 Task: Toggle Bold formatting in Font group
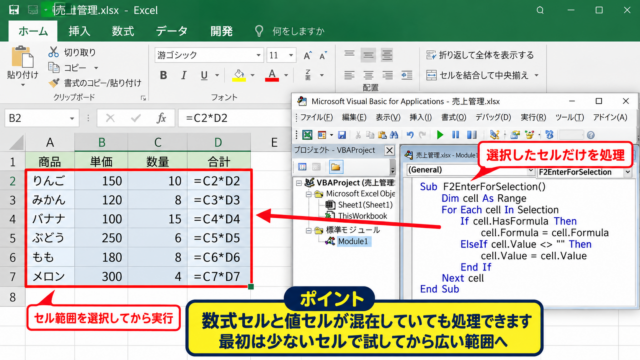[x=163, y=75]
